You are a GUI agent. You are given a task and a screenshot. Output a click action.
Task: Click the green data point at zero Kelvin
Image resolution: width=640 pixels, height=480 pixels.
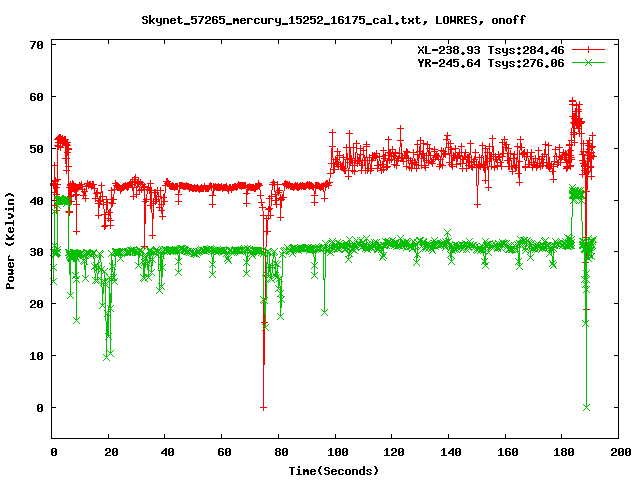[x=587, y=407]
